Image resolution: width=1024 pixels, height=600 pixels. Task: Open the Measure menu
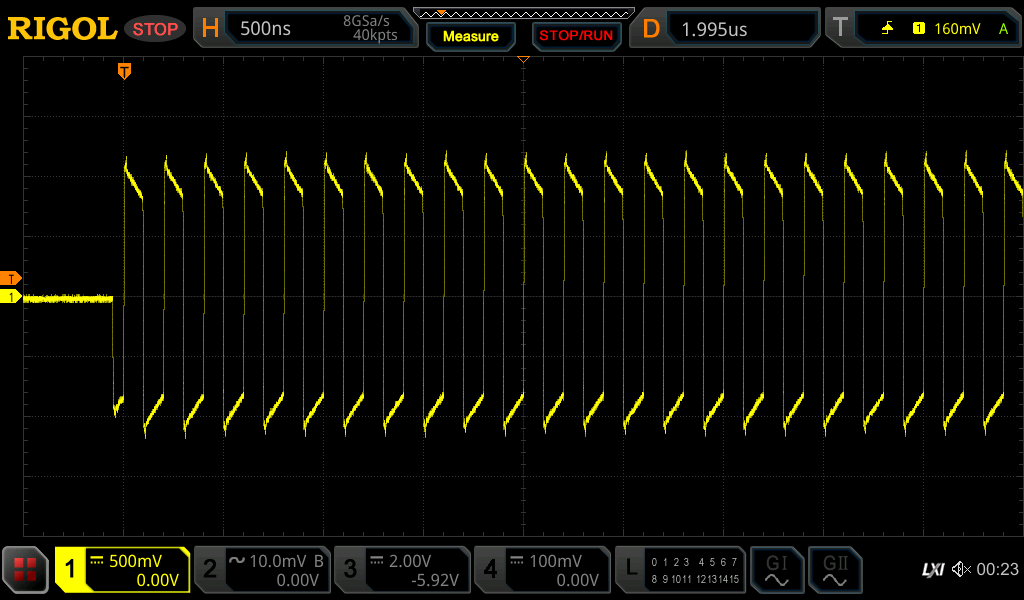click(x=470, y=37)
